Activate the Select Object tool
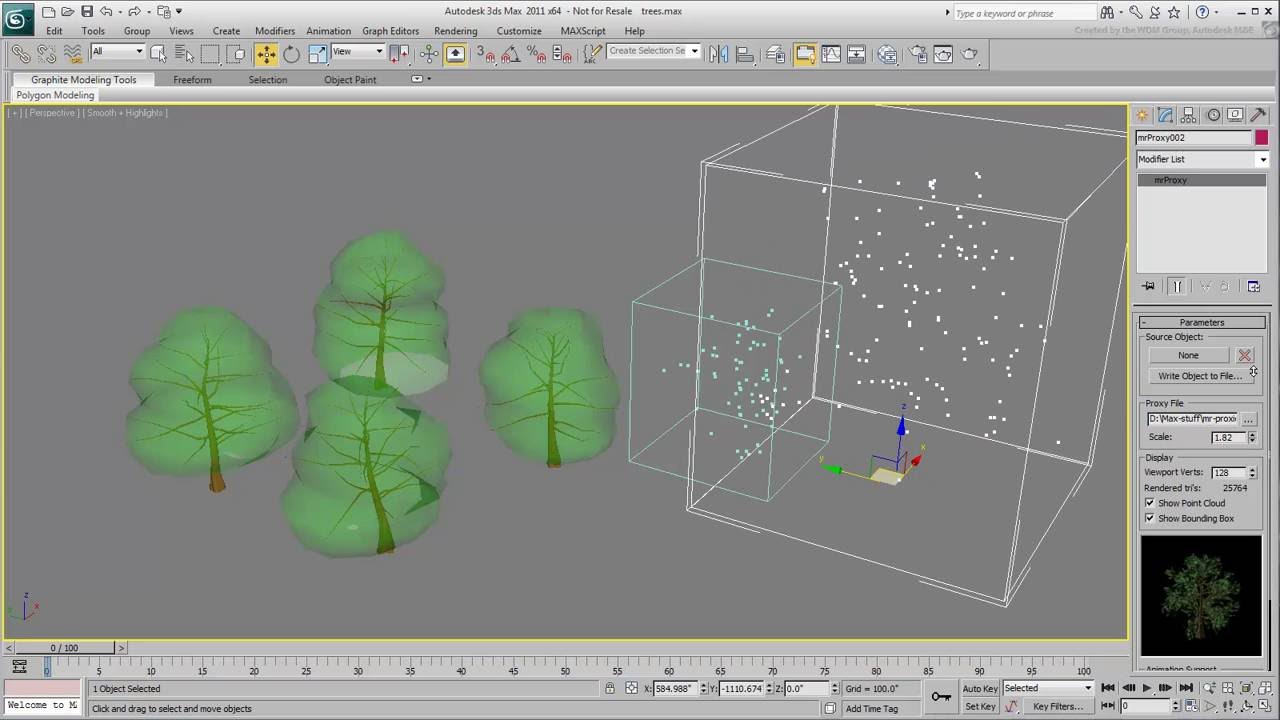1280x720 pixels. pyautogui.click(x=158, y=54)
